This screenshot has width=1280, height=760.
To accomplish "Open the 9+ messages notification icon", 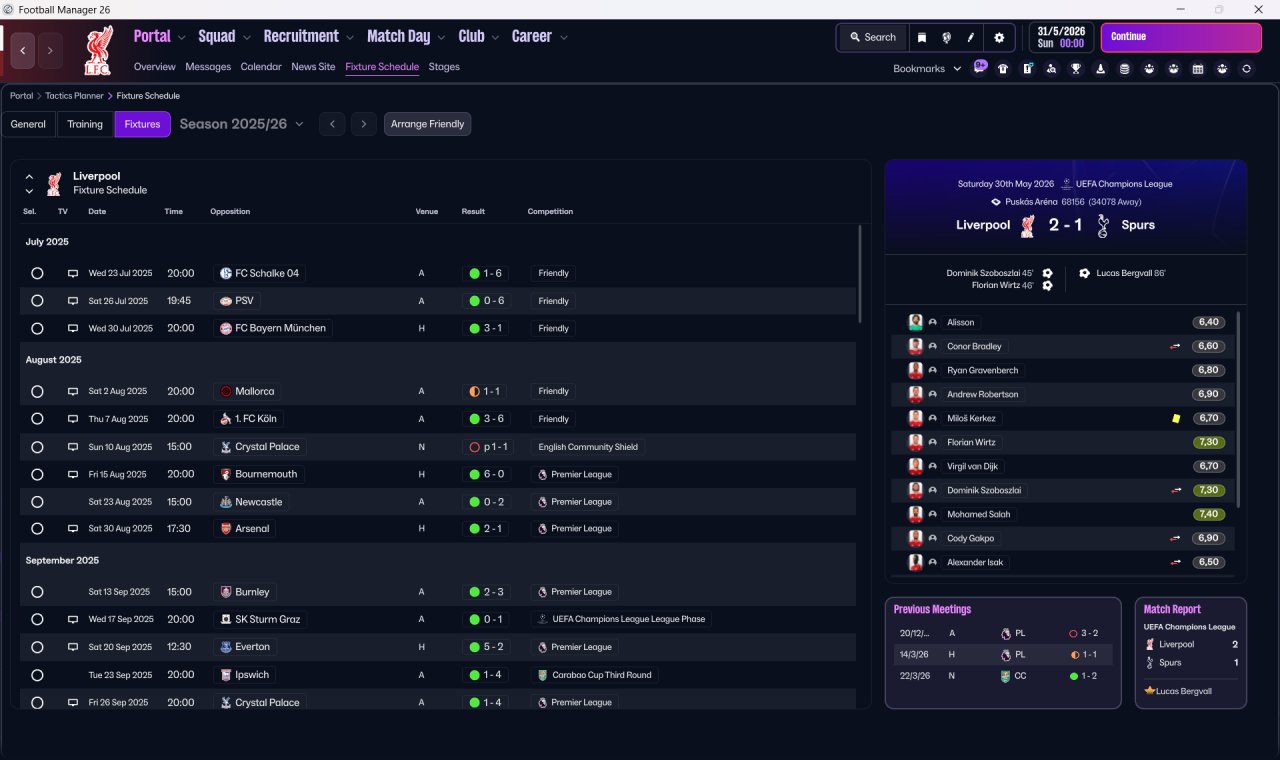I will (980, 68).
